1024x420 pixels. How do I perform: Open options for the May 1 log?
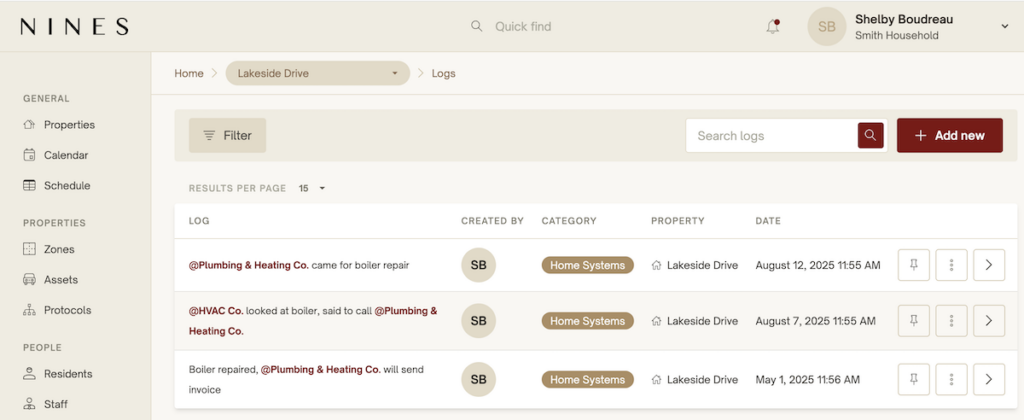(952, 379)
